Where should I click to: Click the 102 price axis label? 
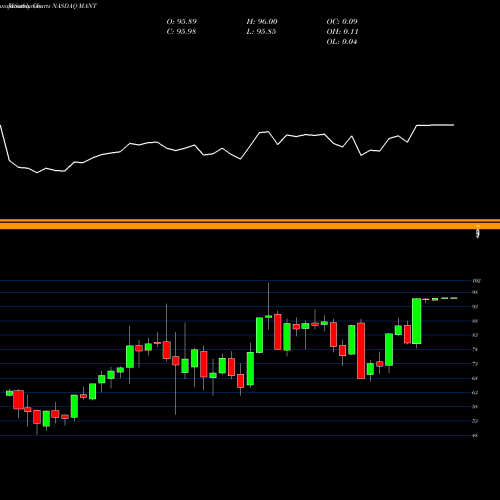tap(476, 281)
